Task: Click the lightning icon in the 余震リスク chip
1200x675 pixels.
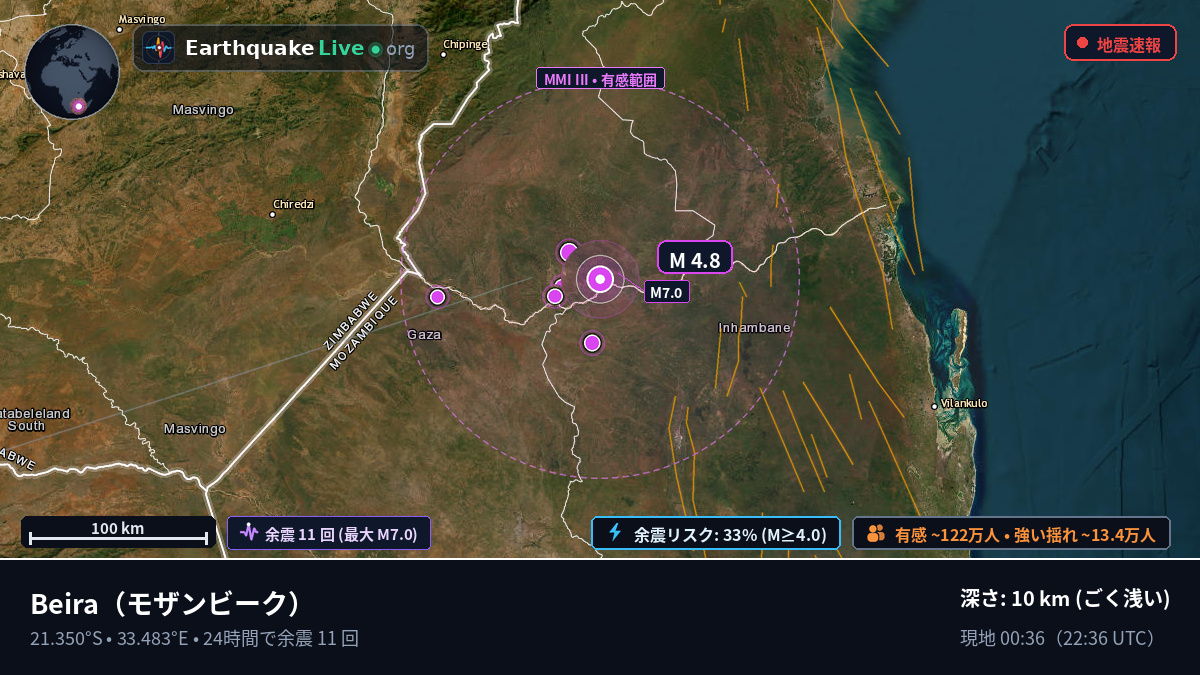Action: (615, 533)
